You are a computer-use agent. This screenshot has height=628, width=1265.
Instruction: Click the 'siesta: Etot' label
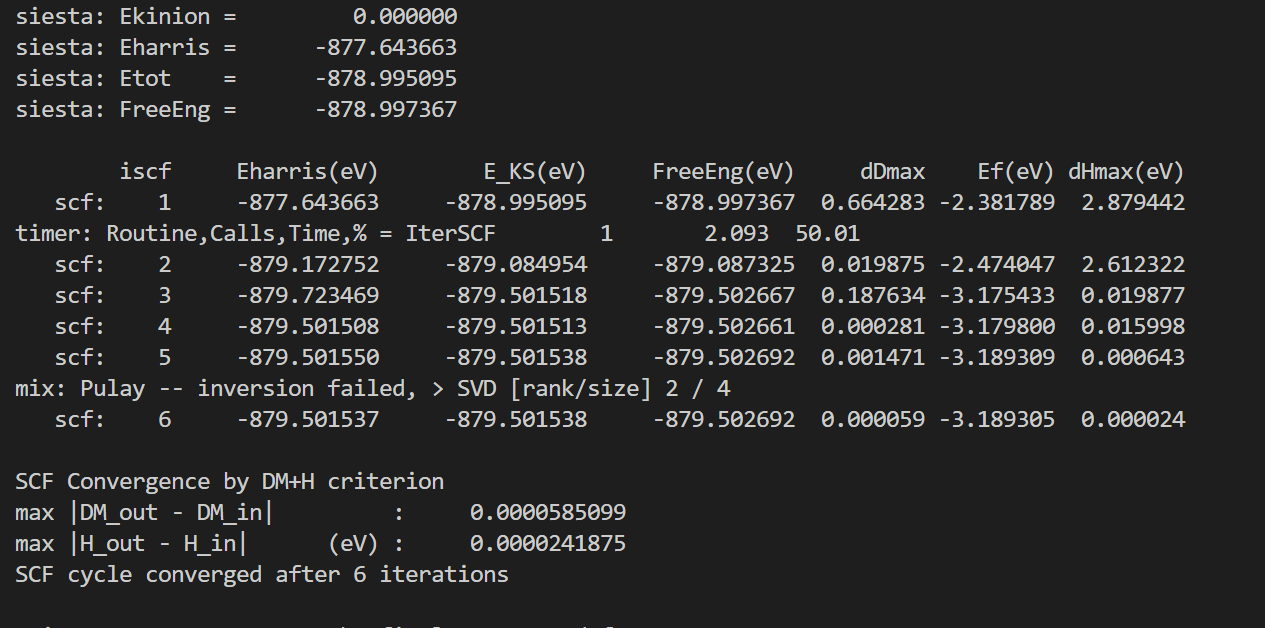click(x=93, y=78)
